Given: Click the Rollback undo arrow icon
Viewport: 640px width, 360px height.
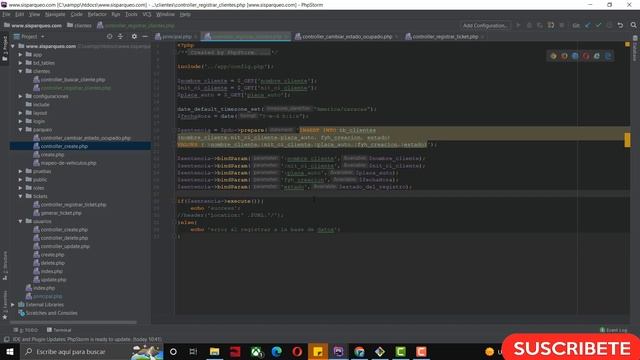Looking at the screenshot, I should point(620,25).
